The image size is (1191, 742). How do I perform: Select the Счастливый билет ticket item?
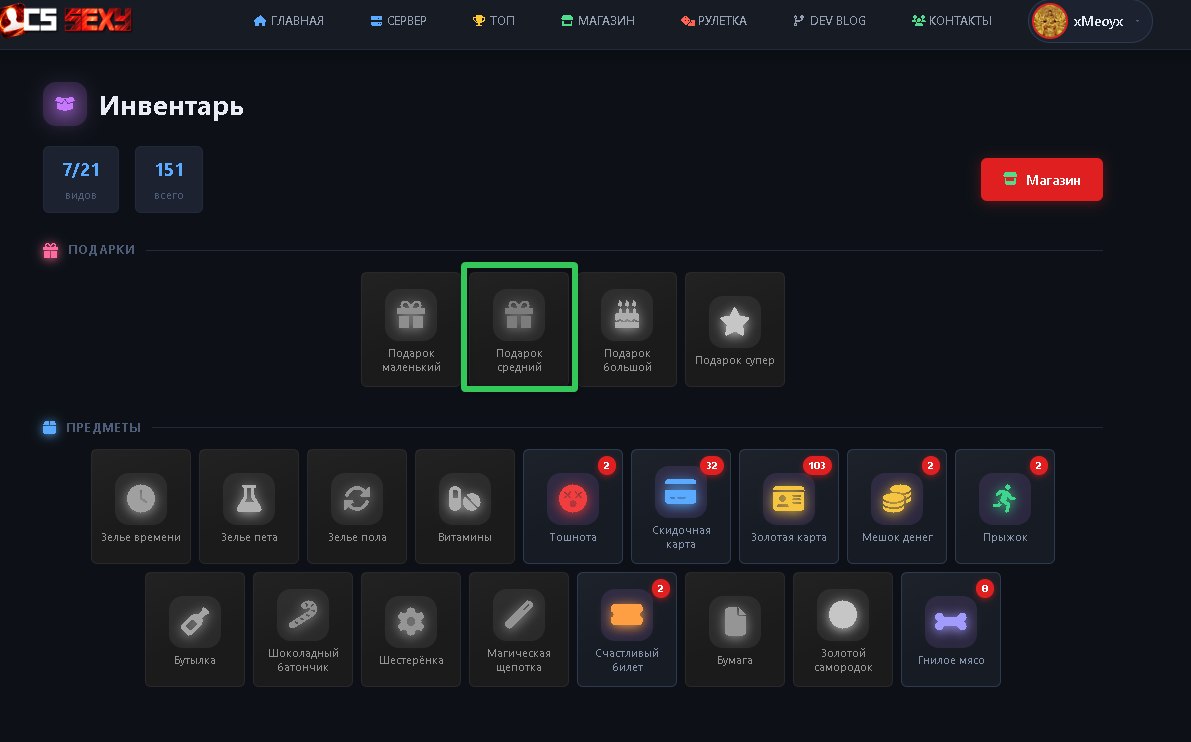click(x=627, y=630)
